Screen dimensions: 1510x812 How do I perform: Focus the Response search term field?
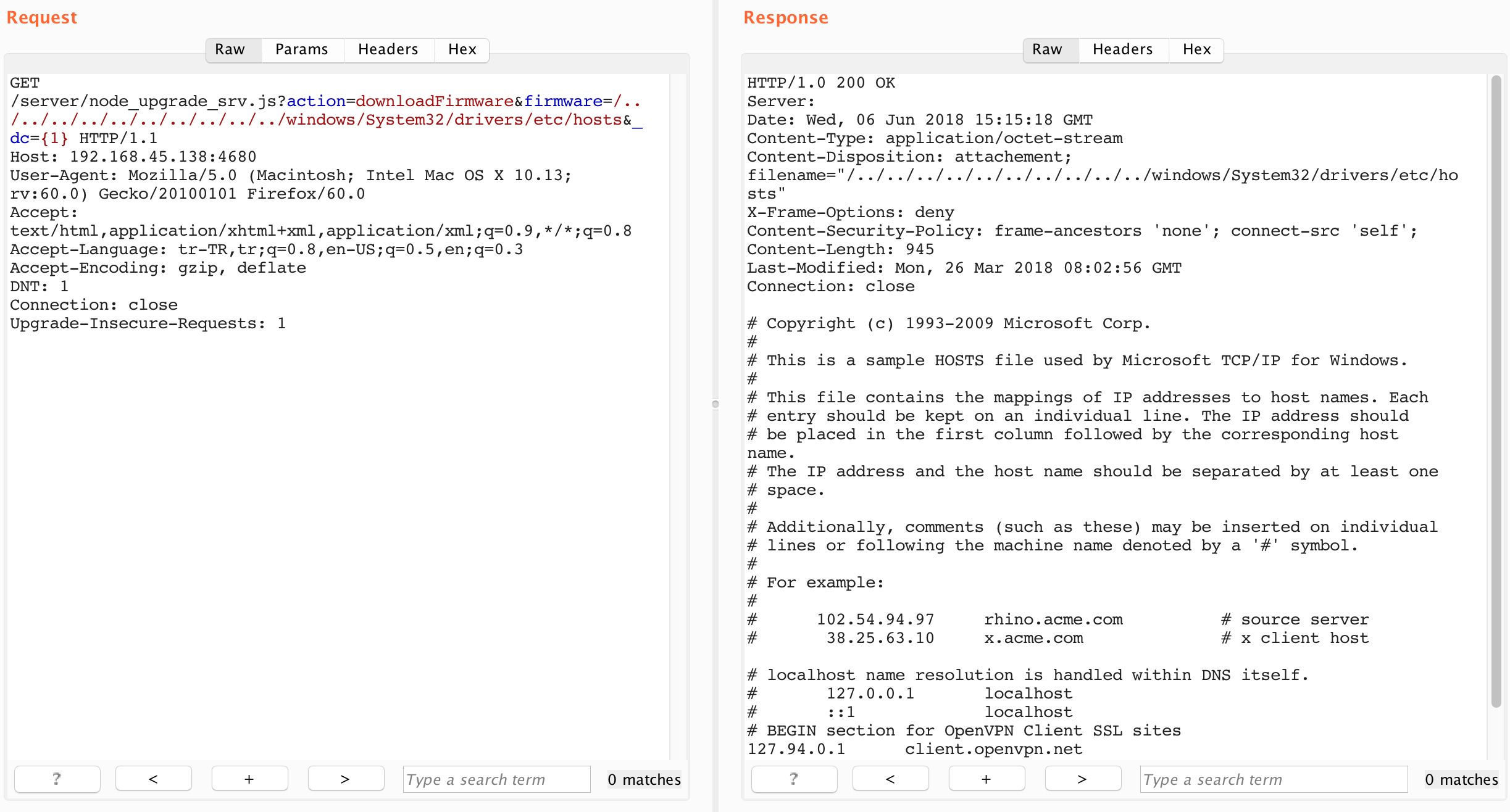[x=1273, y=779]
